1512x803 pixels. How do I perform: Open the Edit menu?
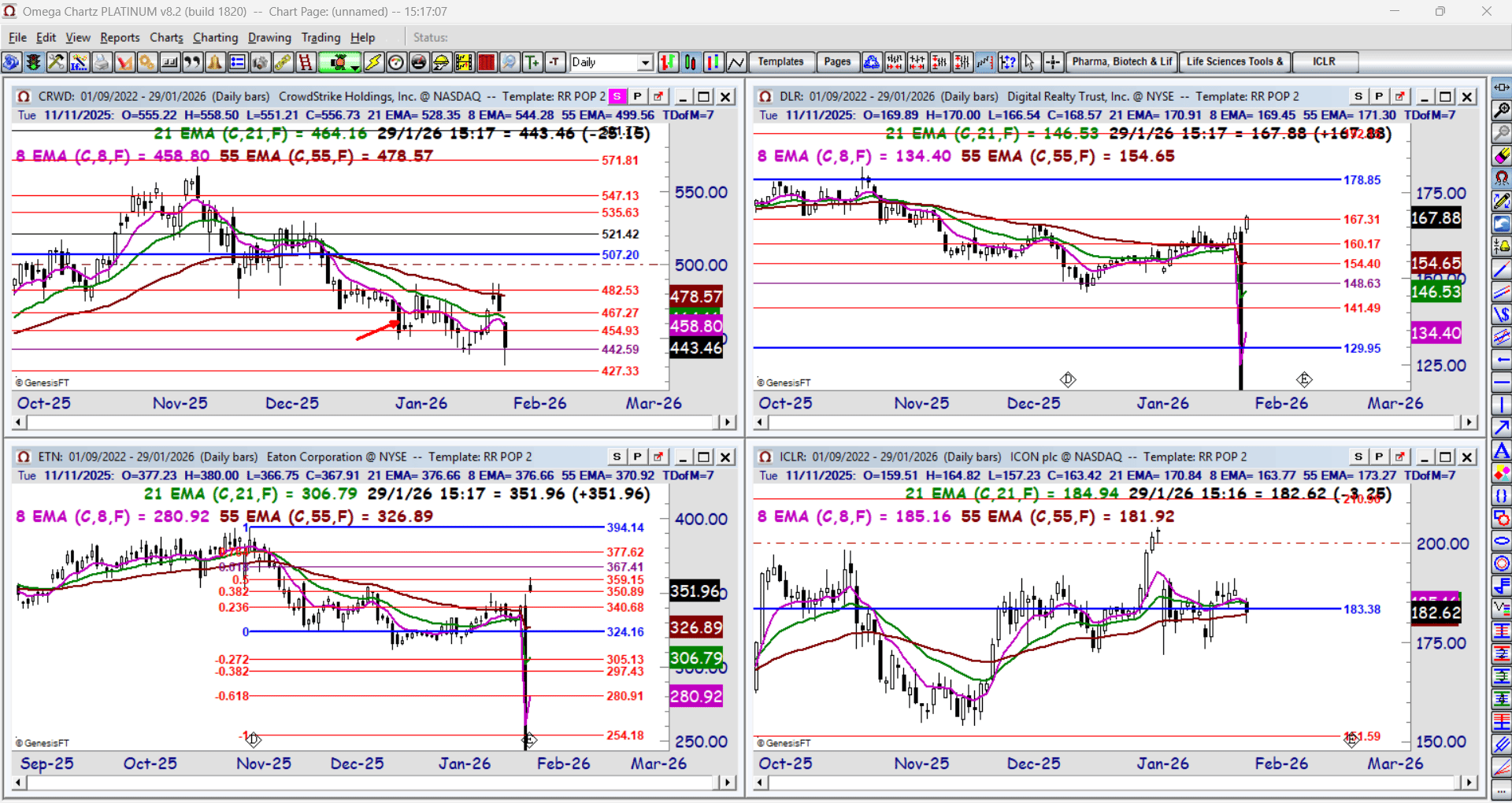pyautogui.click(x=46, y=38)
